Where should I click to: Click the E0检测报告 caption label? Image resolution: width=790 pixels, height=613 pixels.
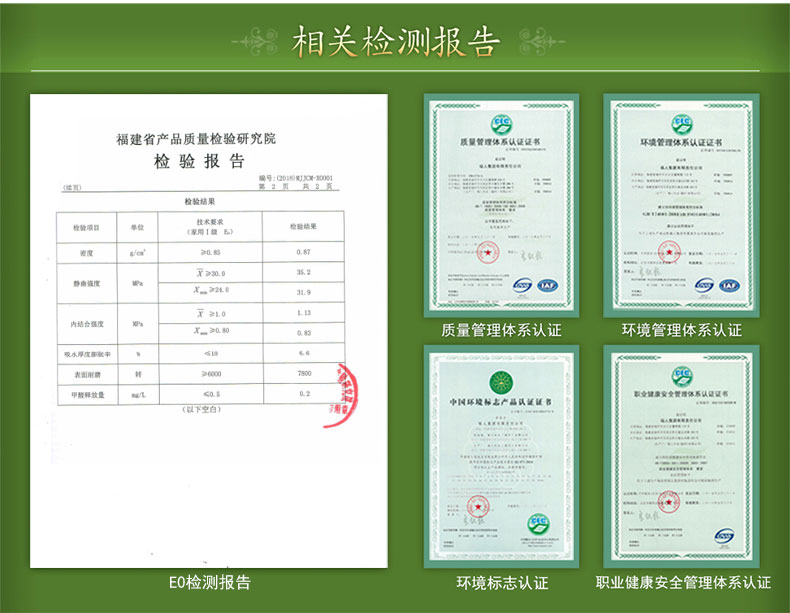(210, 583)
